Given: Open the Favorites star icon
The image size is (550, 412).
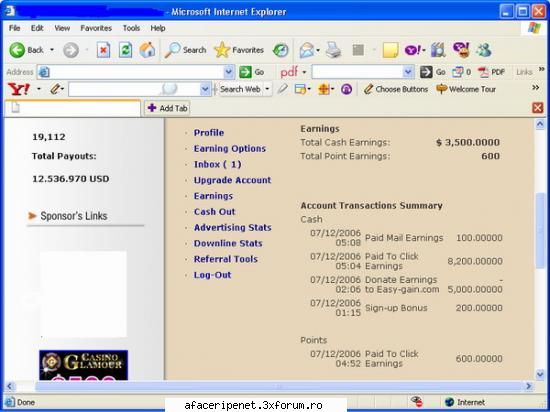Looking at the screenshot, I should pyautogui.click(x=222, y=50).
